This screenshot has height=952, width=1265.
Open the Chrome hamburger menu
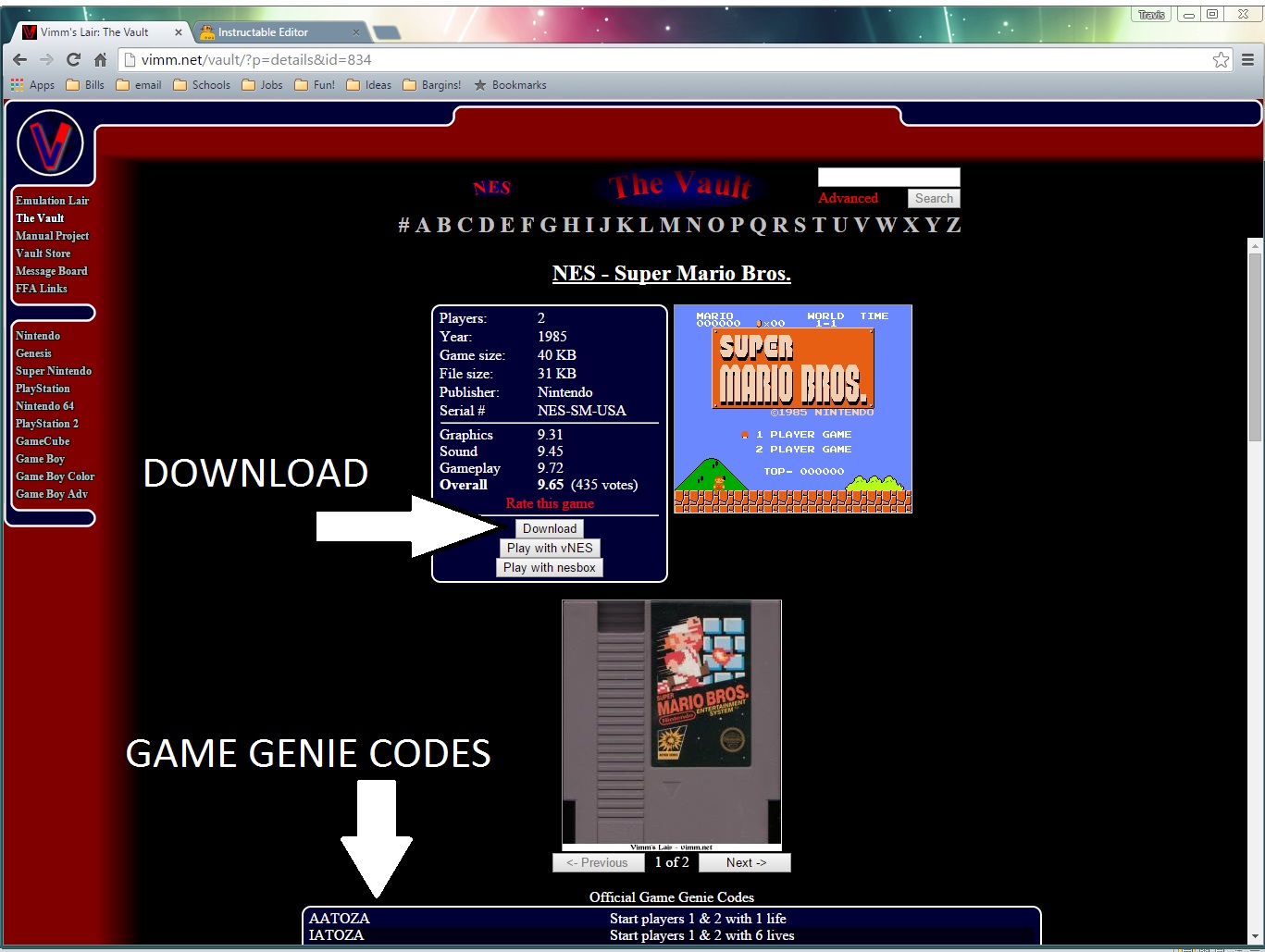click(x=1247, y=59)
